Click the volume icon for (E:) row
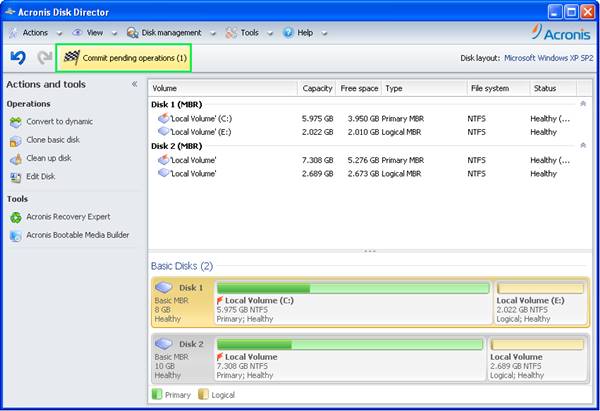The height and width of the screenshot is (411, 600). 163,131
